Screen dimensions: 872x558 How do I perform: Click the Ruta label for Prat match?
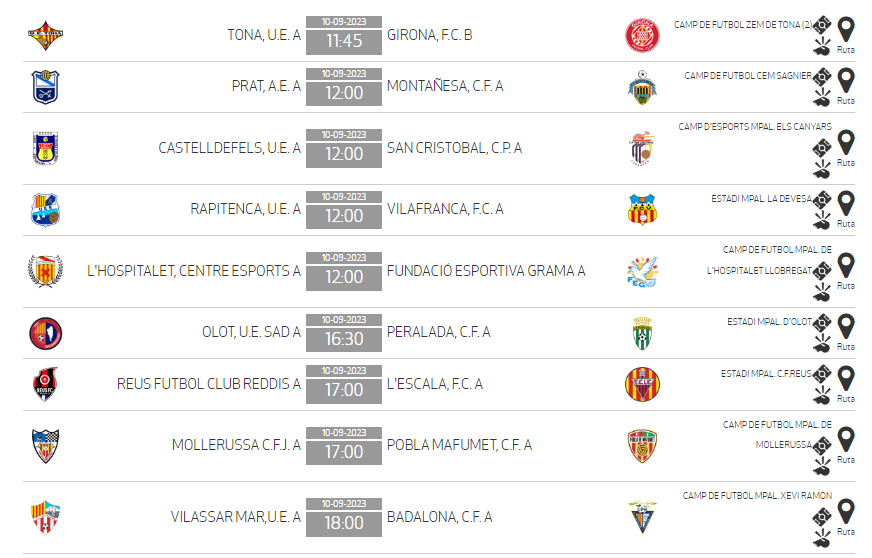(845, 101)
